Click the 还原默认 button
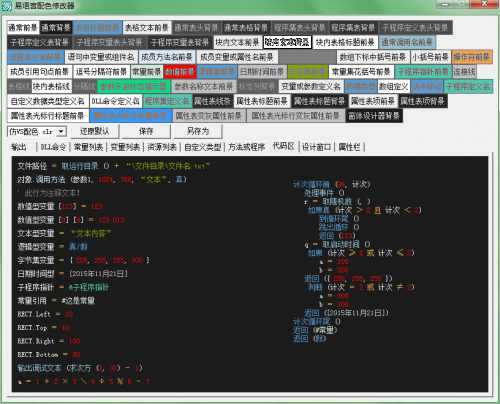 click(x=95, y=131)
